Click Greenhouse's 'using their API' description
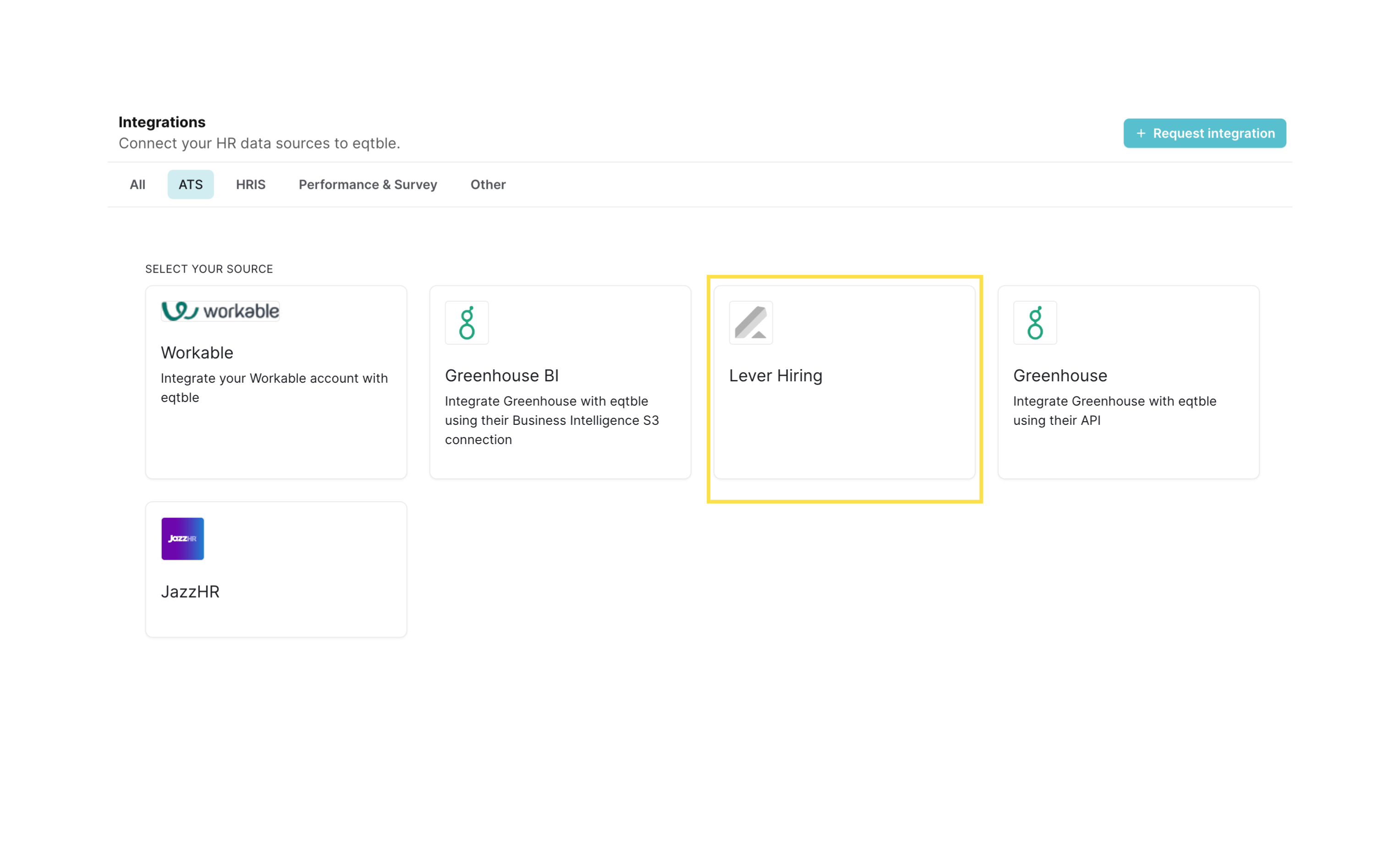This screenshot has height=857, width=1400. (1113, 411)
